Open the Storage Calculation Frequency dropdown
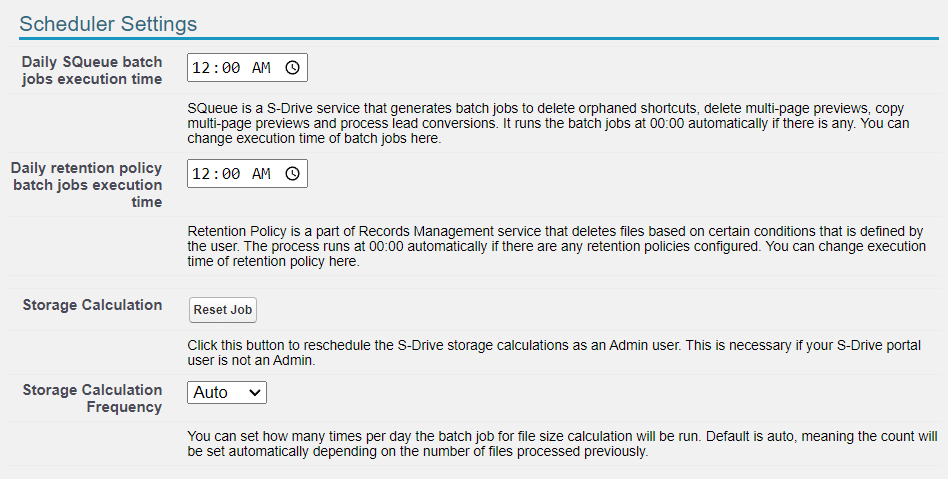This screenshot has width=948, height=479. point(226,393)
